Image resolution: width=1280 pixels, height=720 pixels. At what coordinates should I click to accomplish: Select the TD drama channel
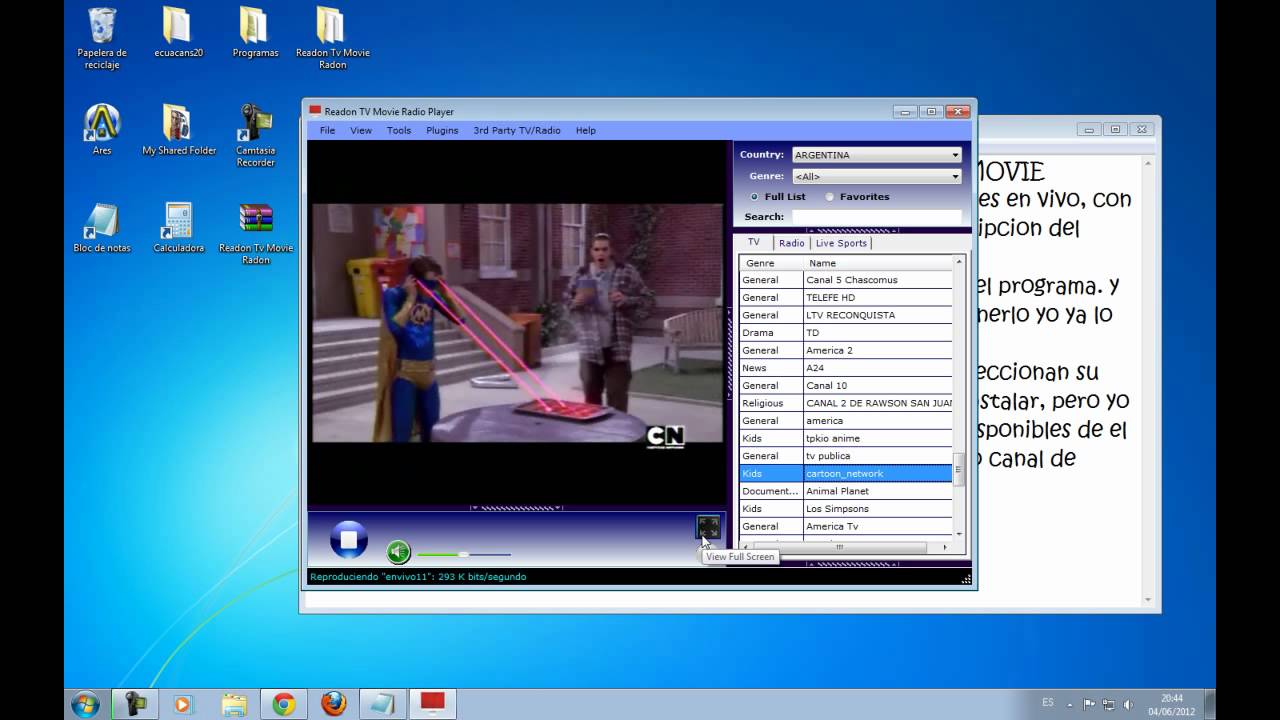click(846, 332)
